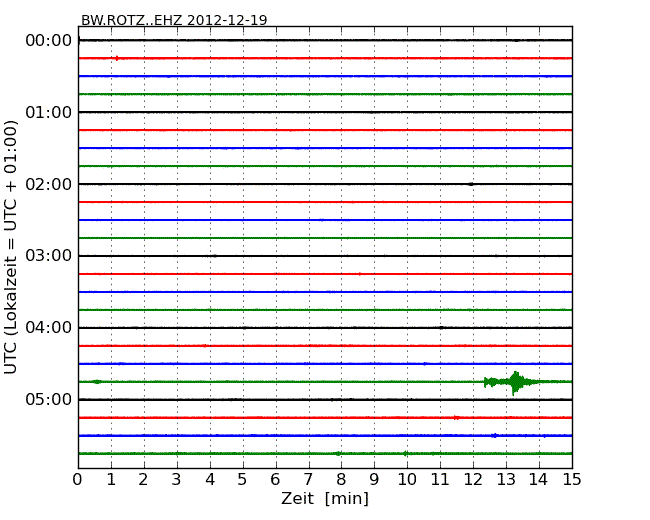Click the x-axis tick label 3
This screenshot has height=520, width=650.
(177, 480)
